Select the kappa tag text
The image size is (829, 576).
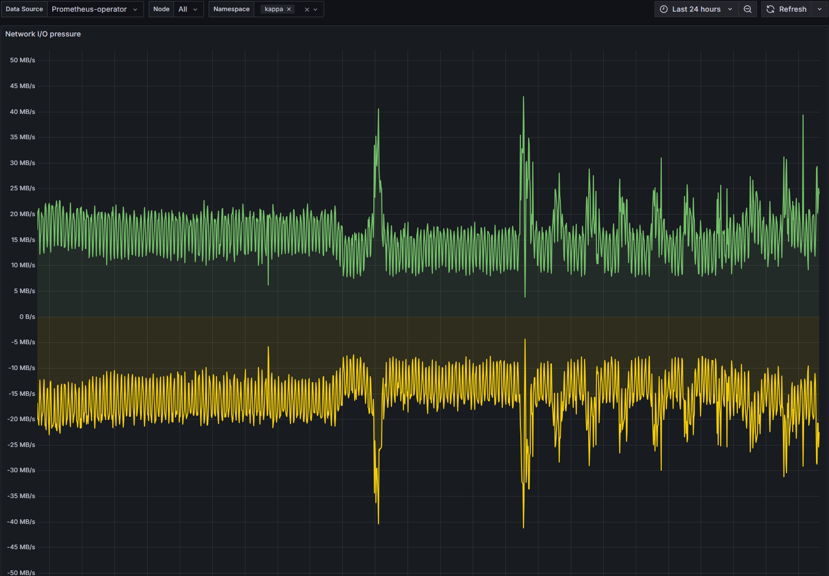click(273, 9)
